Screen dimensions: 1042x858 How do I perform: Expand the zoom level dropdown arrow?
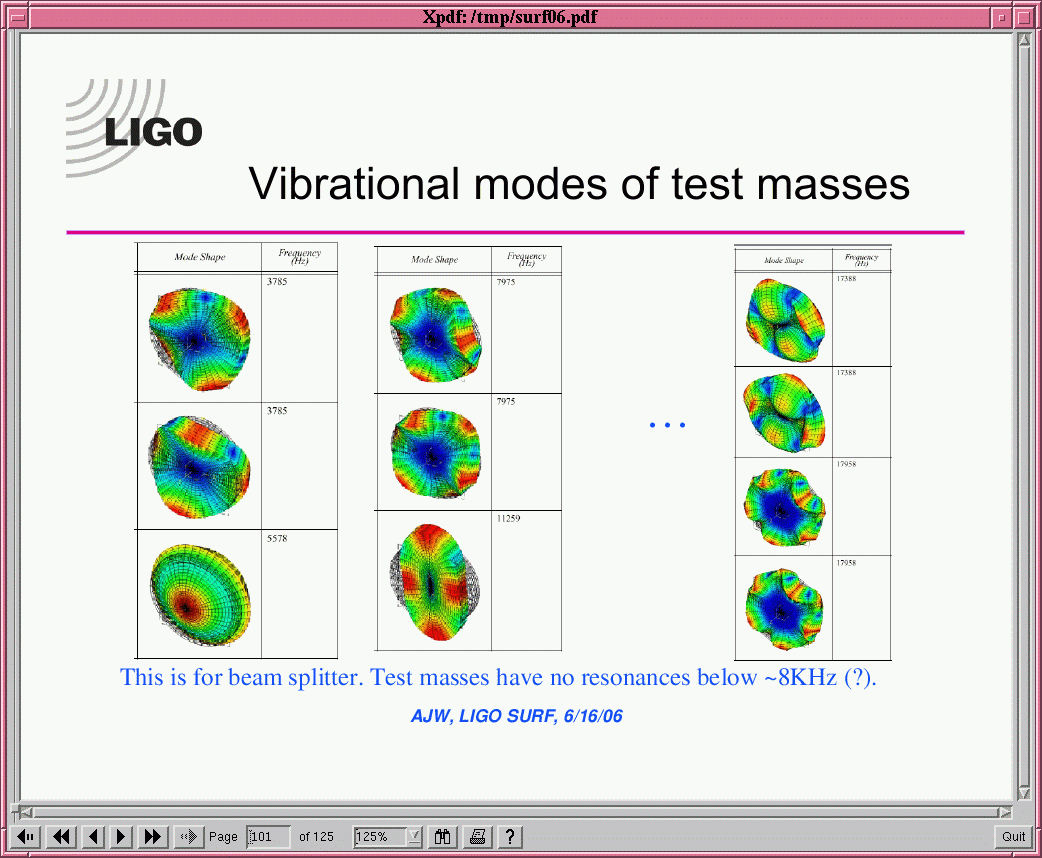414,836
